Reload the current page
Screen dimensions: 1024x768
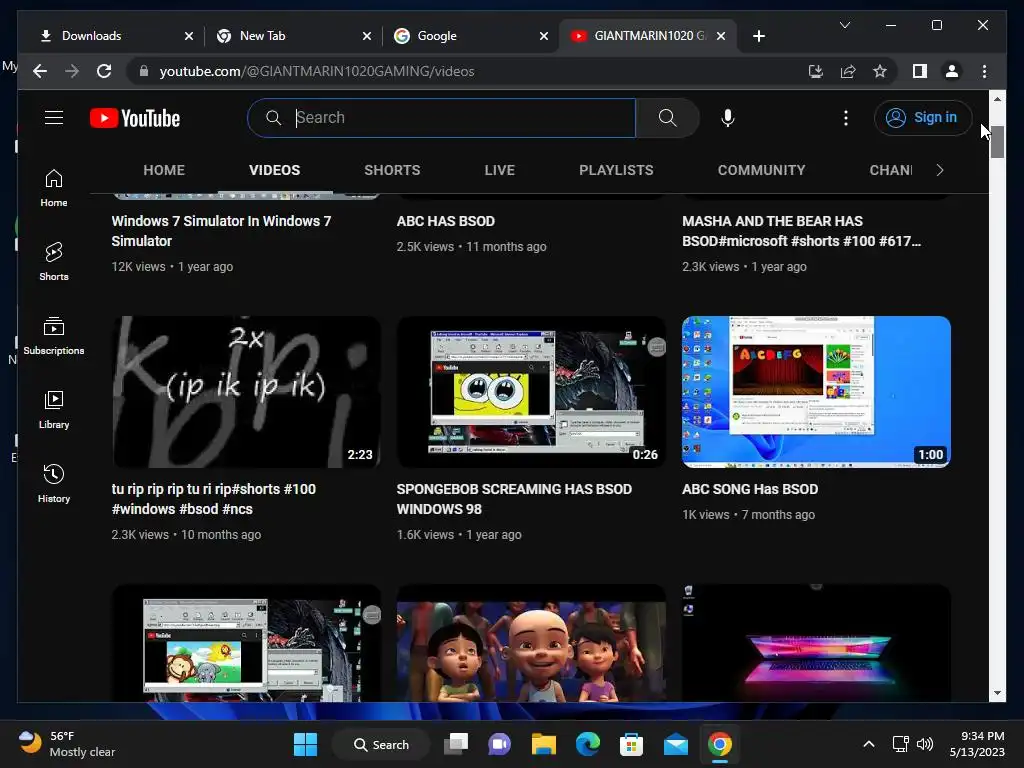pyautogui.click(x=104, y=71)
